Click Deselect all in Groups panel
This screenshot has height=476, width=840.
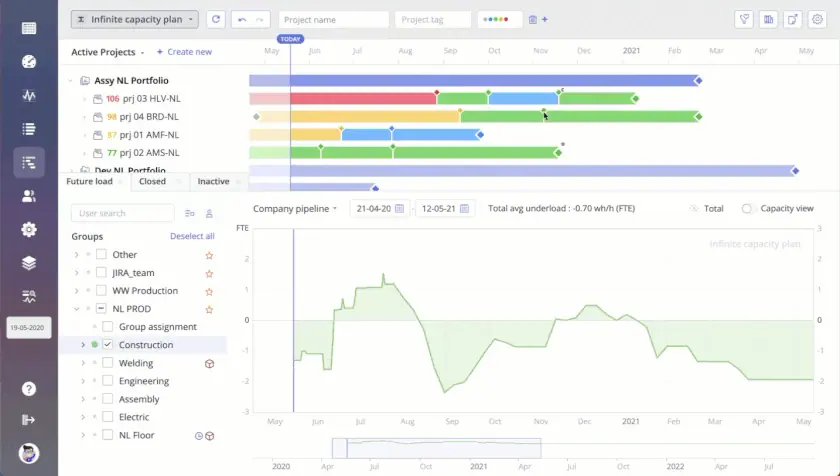click(192, 237)
